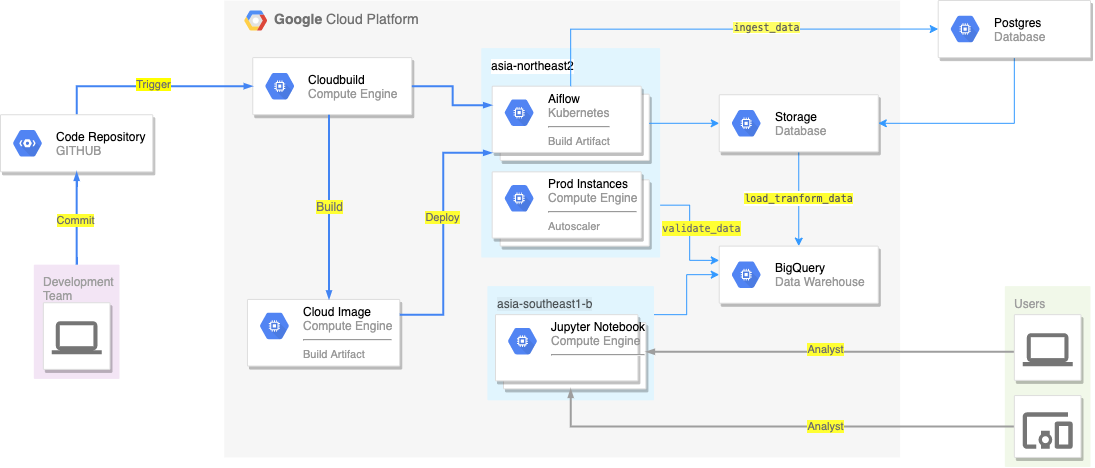Viewport: 1095px width, 468px height.
Task: Click the Analyst label pointing to the tablet
Action: coord(825,426)
